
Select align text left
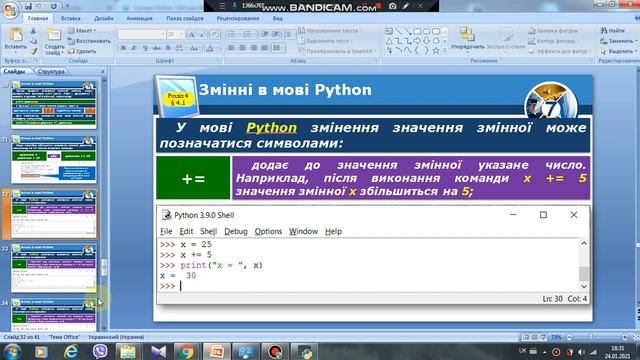pos(231,48)
